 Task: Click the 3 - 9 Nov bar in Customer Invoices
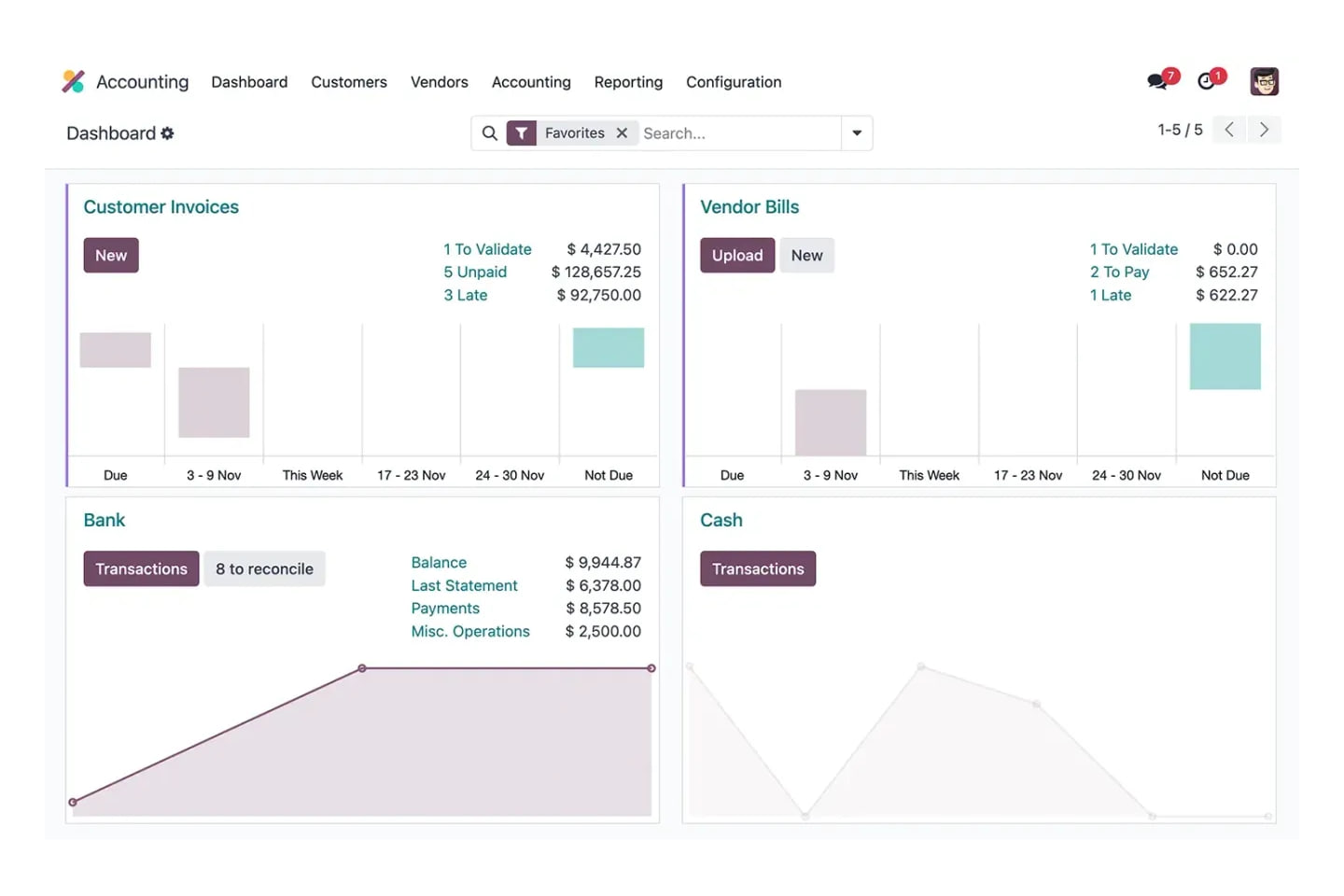pos(214,402)
